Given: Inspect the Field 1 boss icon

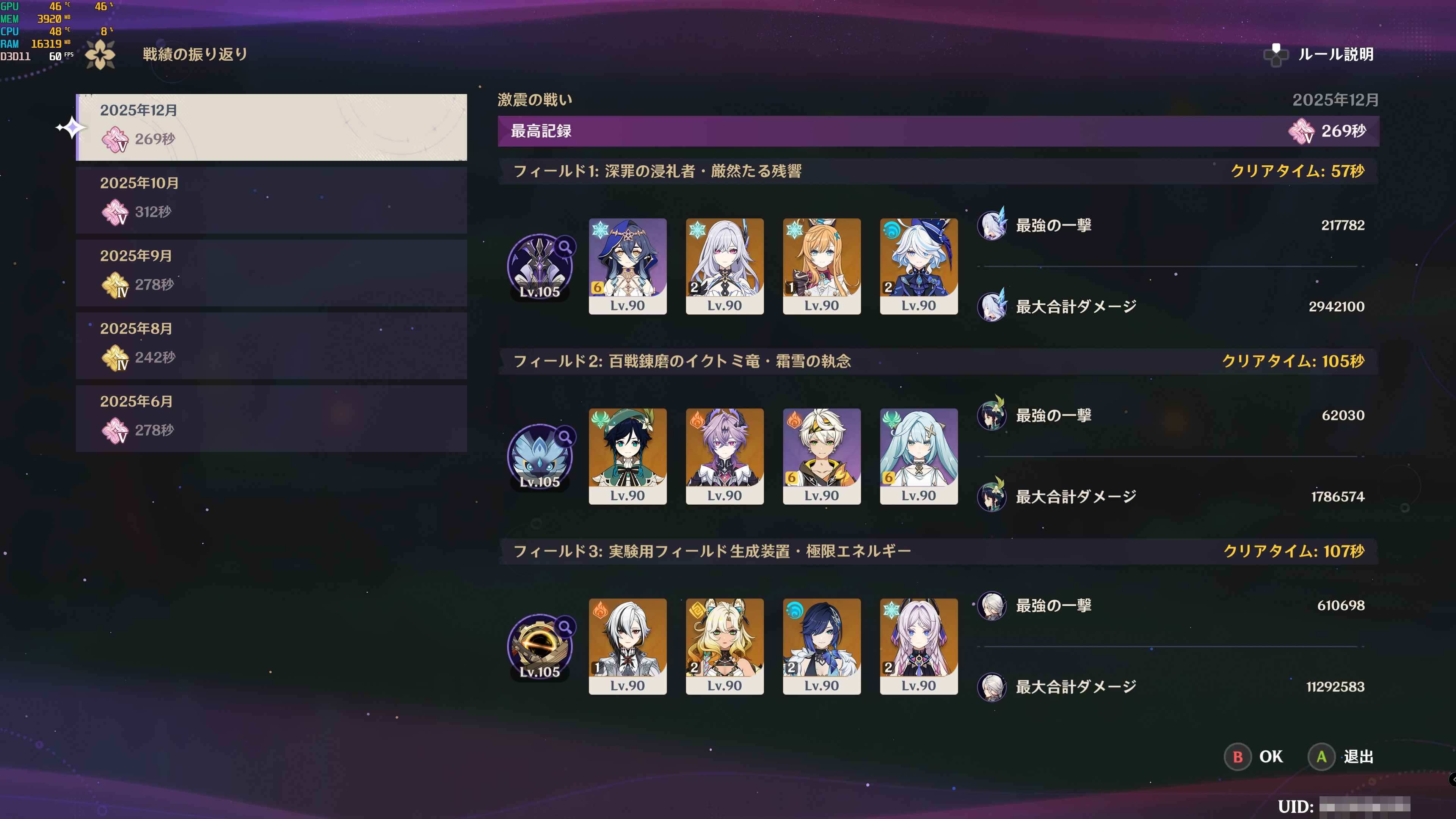Looking at the screenshot, I should pyautogui.click(x=540, y=266).
